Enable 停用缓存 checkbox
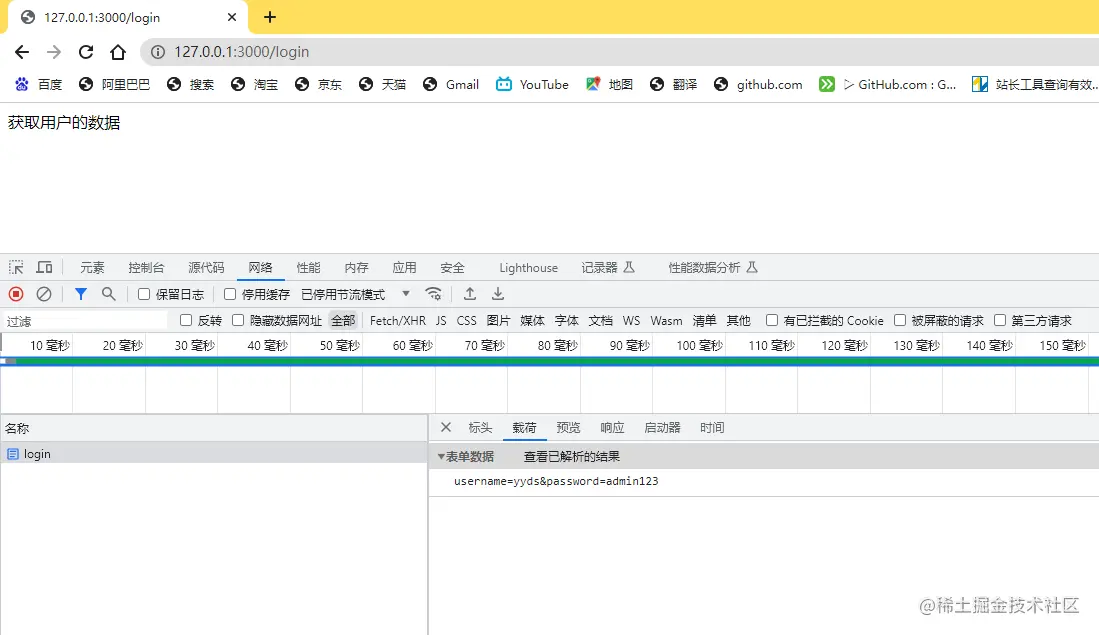1099x635 pixels. [x=230, y=294]
